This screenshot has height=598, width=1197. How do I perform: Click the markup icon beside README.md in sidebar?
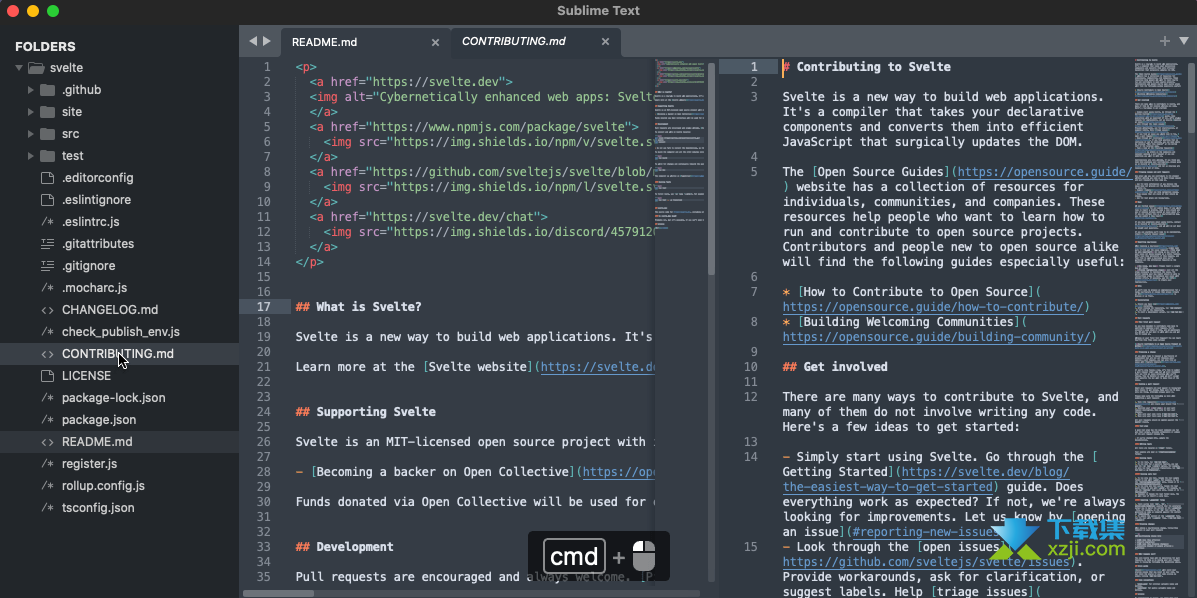pyautogui.click(x=47, y=442)
